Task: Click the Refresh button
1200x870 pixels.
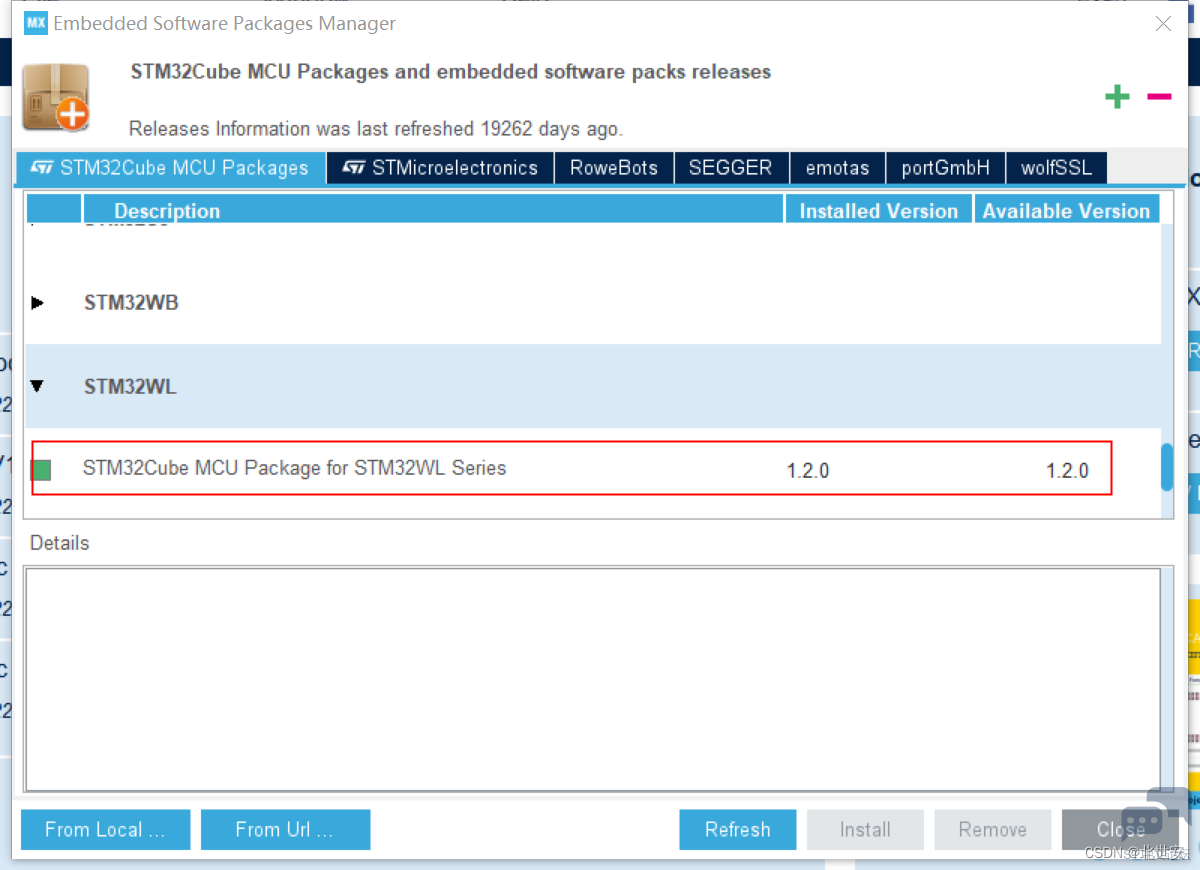Action: click(738, 829)
